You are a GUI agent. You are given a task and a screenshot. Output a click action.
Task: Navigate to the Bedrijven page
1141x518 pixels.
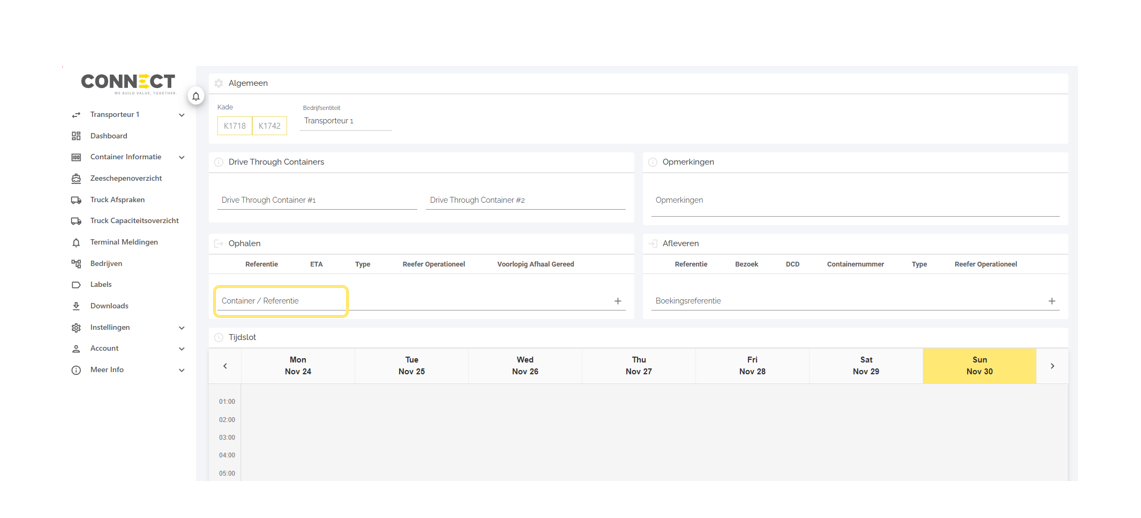(x=106, y=264)
